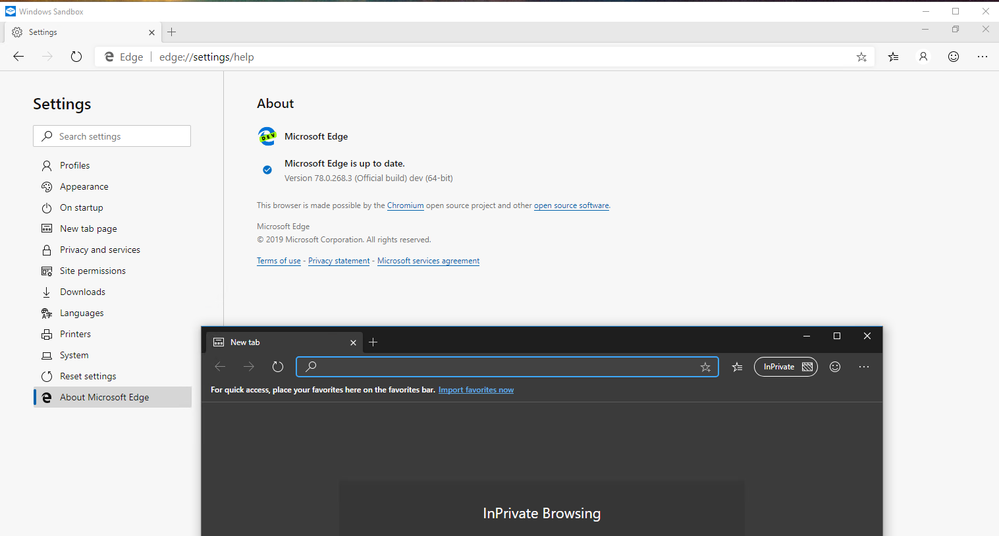Click the up-to-date checkmark icon
This screenshot has width=999, height=536.
pyautogui.click(x=267, y=170)
